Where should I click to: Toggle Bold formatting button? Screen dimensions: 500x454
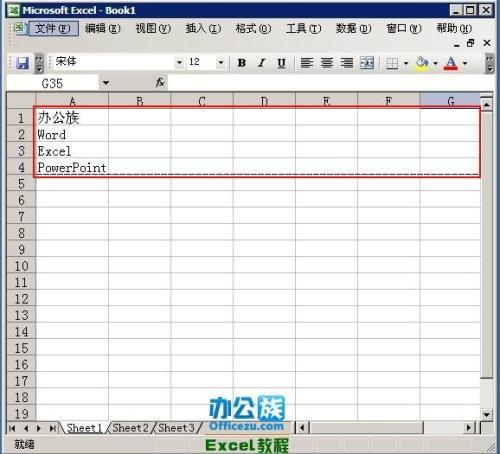(242, 63)
